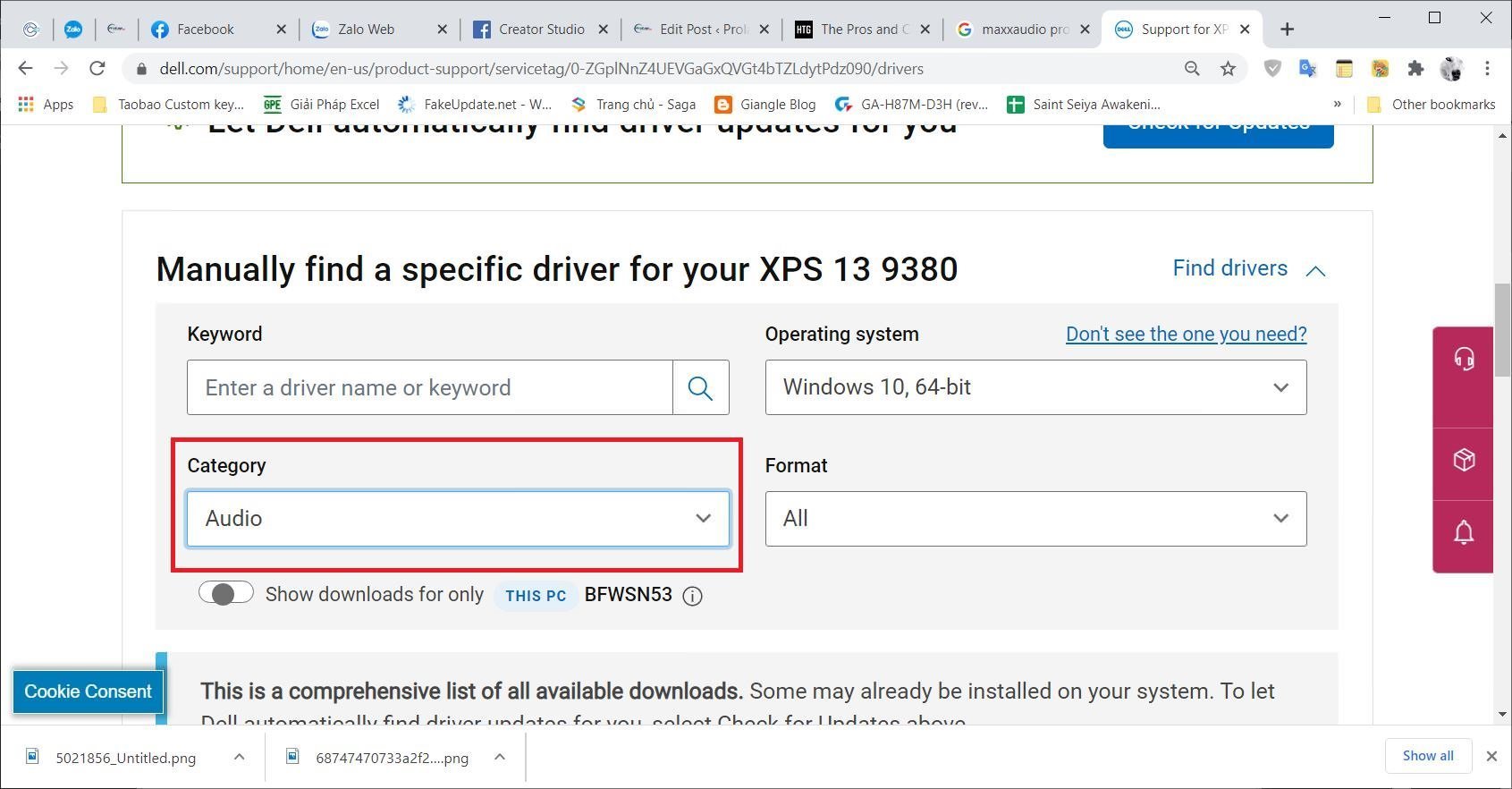Collapse the Find drivers section chevron

tap(1315, 271)
